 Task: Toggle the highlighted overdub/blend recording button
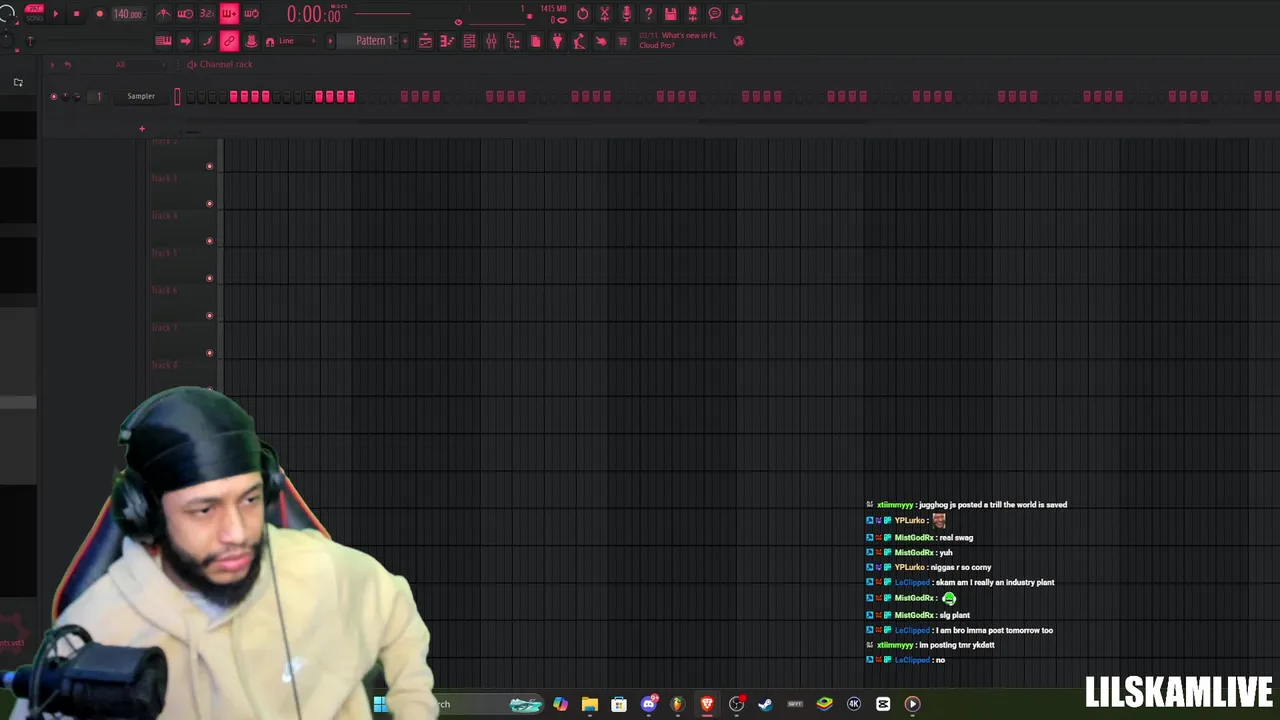coord(229,14)
